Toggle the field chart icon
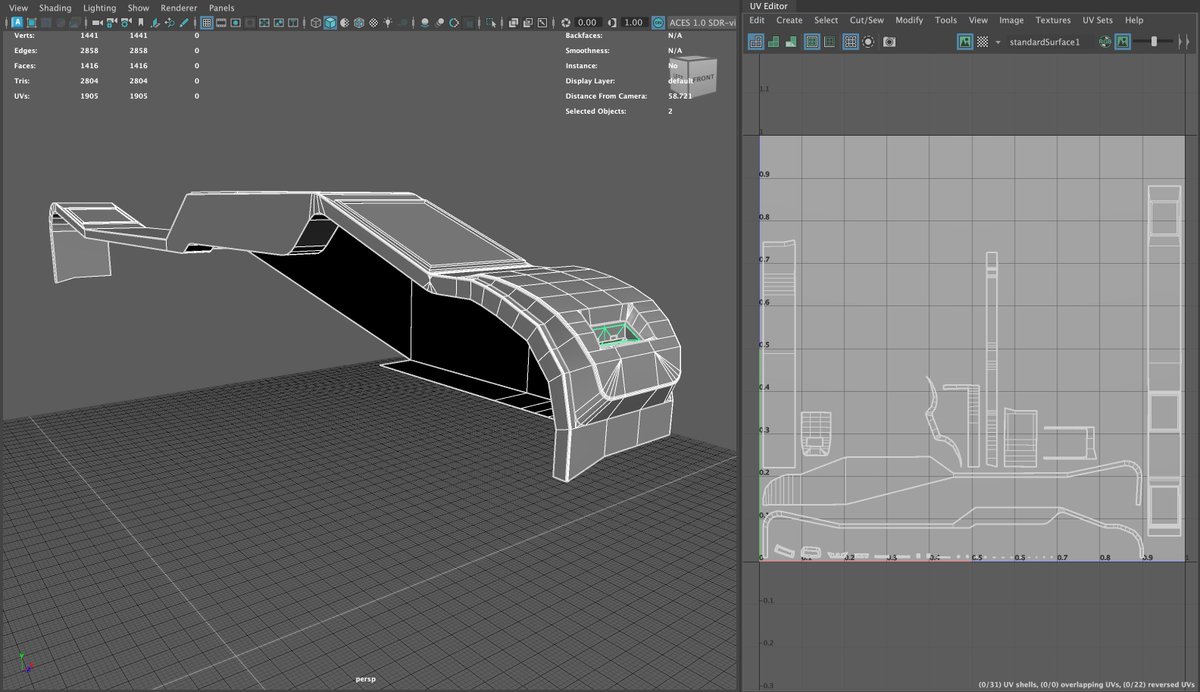Image resolution: width=1200 pixels, height=692 pixels. (x=264, y=22)
